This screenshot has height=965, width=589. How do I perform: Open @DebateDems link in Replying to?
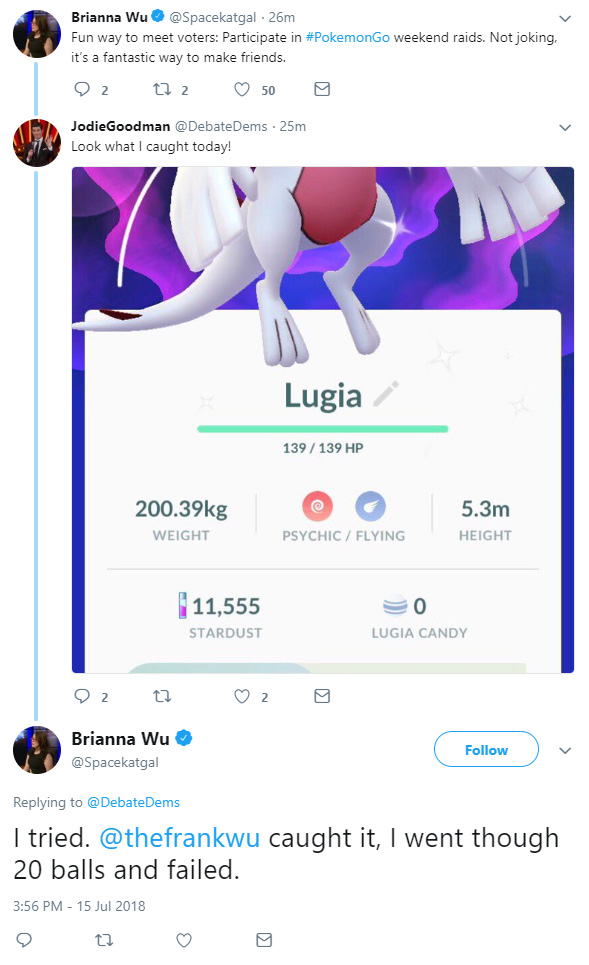[134, 803]
